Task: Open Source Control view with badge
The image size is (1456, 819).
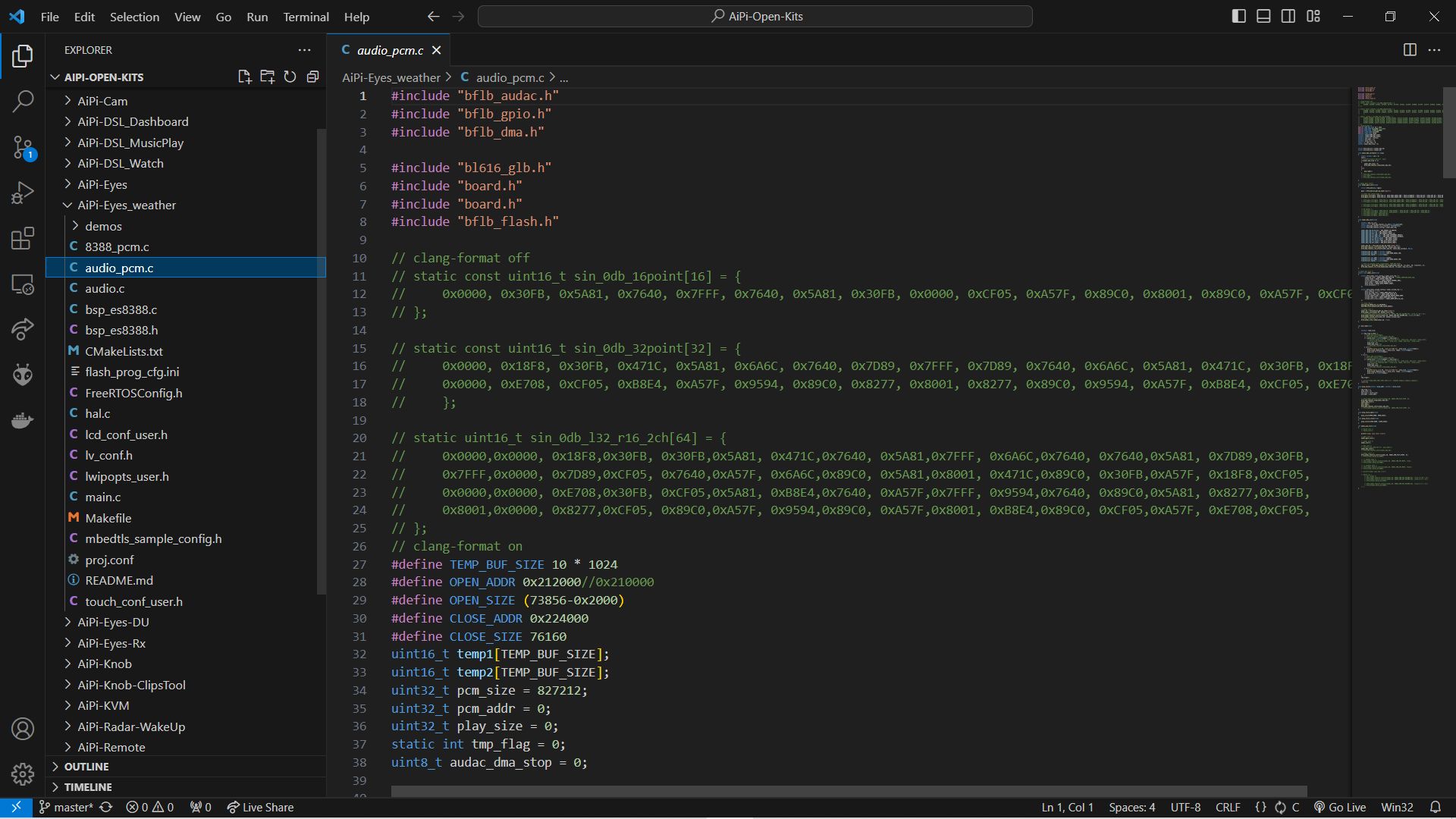Action: coord(23,147)
